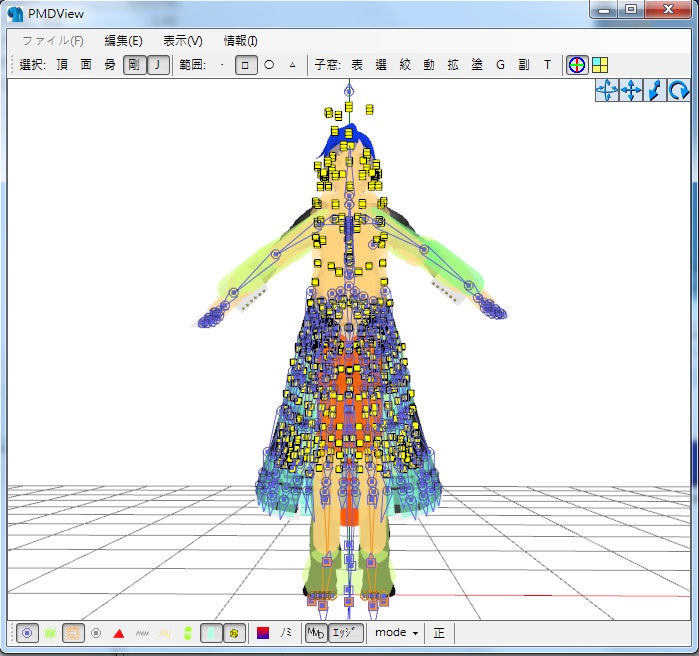Toggle the green capsule display icon
Viewport: 699px width, 656px height.
pos(188,633)
